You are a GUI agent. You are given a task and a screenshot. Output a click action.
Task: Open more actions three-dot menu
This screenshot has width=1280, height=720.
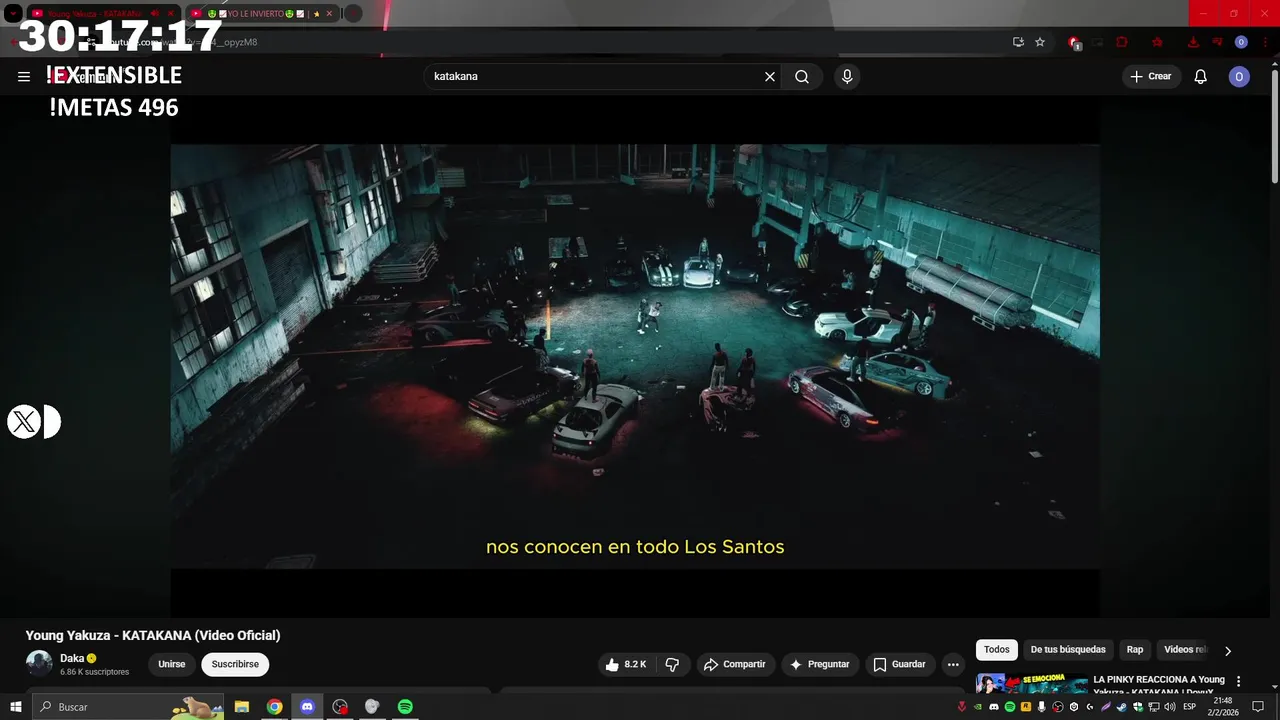953,664
